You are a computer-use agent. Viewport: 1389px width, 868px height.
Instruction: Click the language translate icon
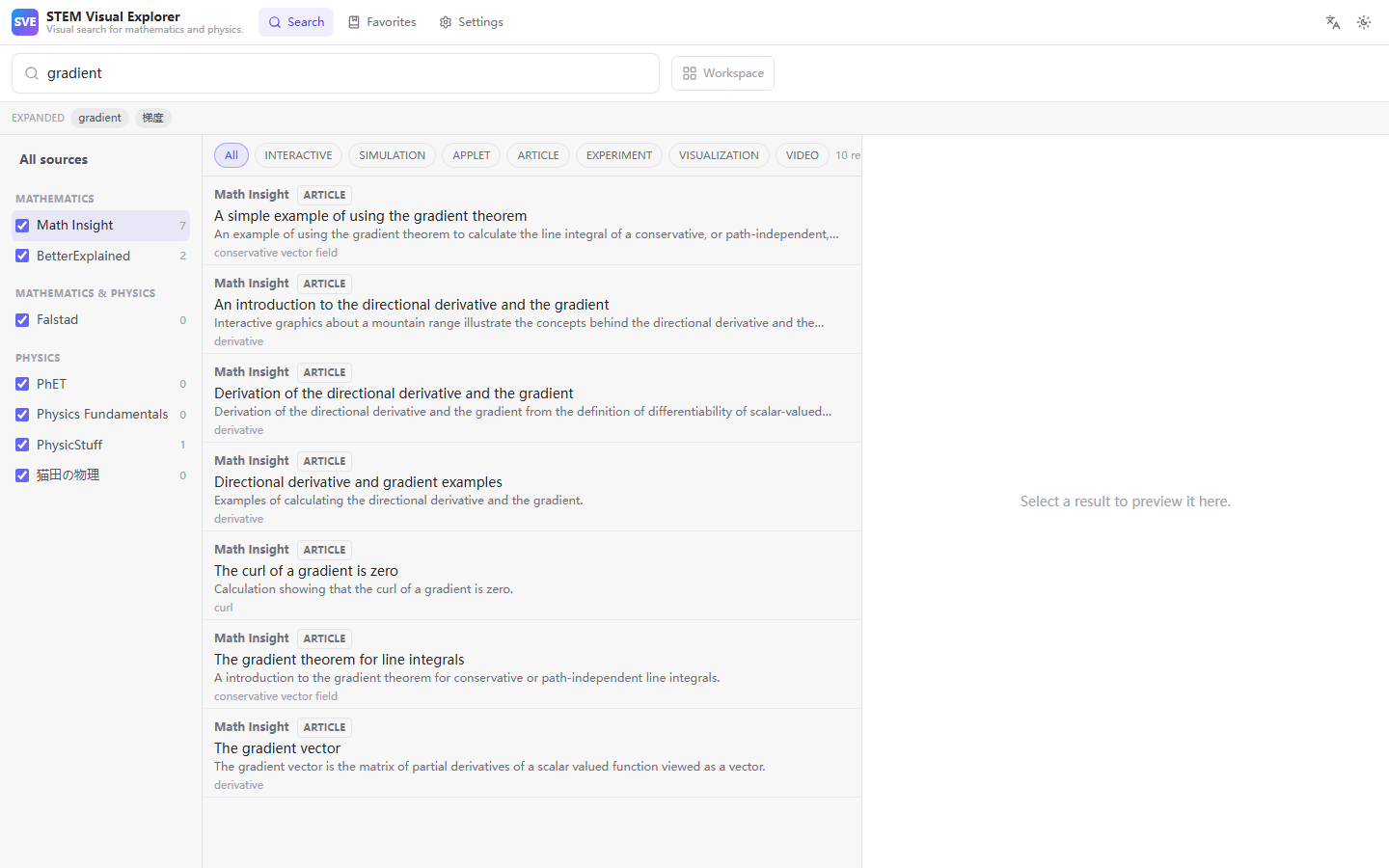tap(1333, 22)
